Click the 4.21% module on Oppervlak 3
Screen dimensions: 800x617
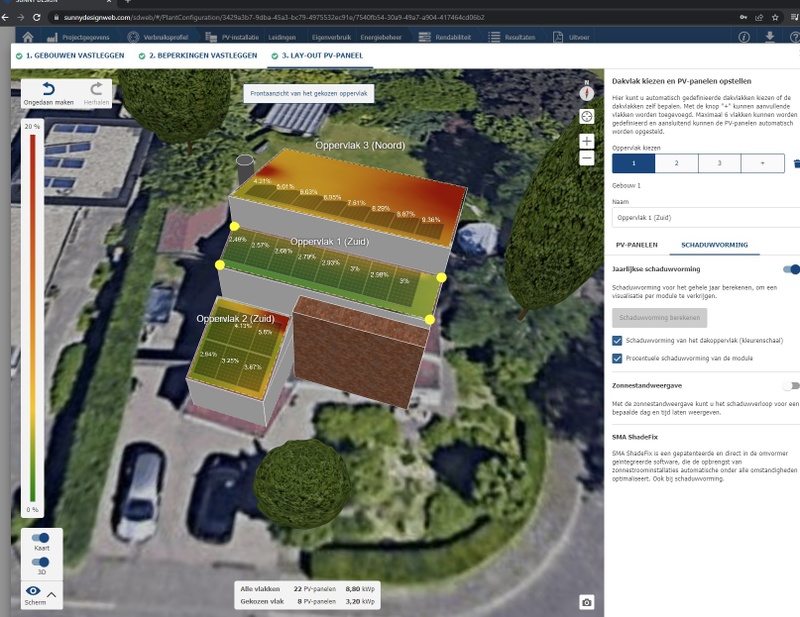pyautogui.click(x=260, y=188)
